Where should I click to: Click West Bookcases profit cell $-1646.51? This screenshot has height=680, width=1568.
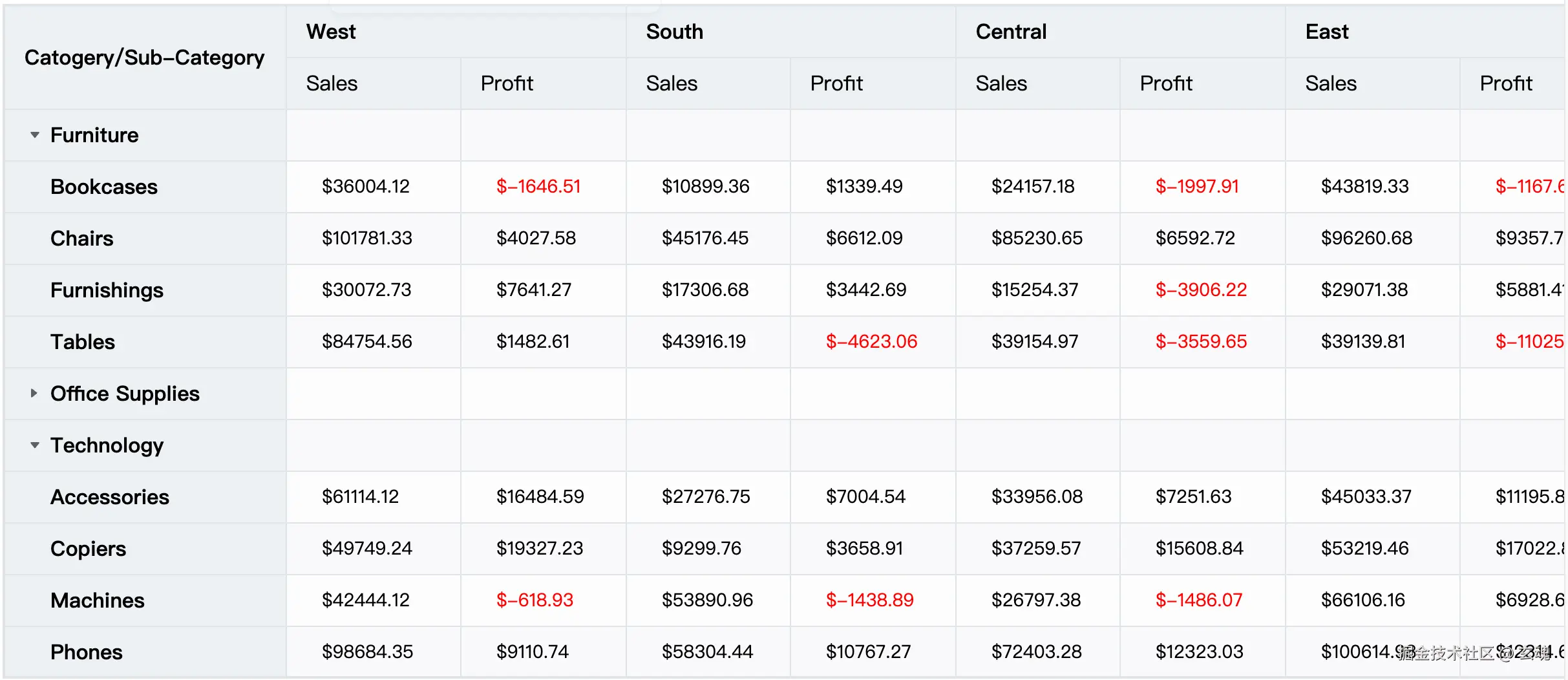tap(538, 187)
